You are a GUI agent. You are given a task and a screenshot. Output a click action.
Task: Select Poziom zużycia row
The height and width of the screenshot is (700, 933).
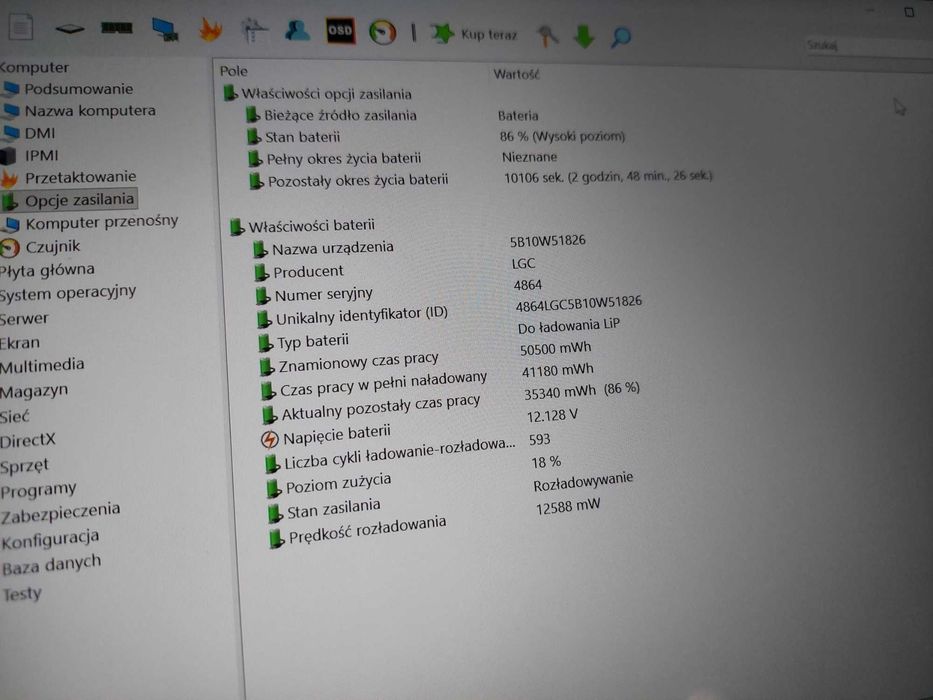(329, 484)
